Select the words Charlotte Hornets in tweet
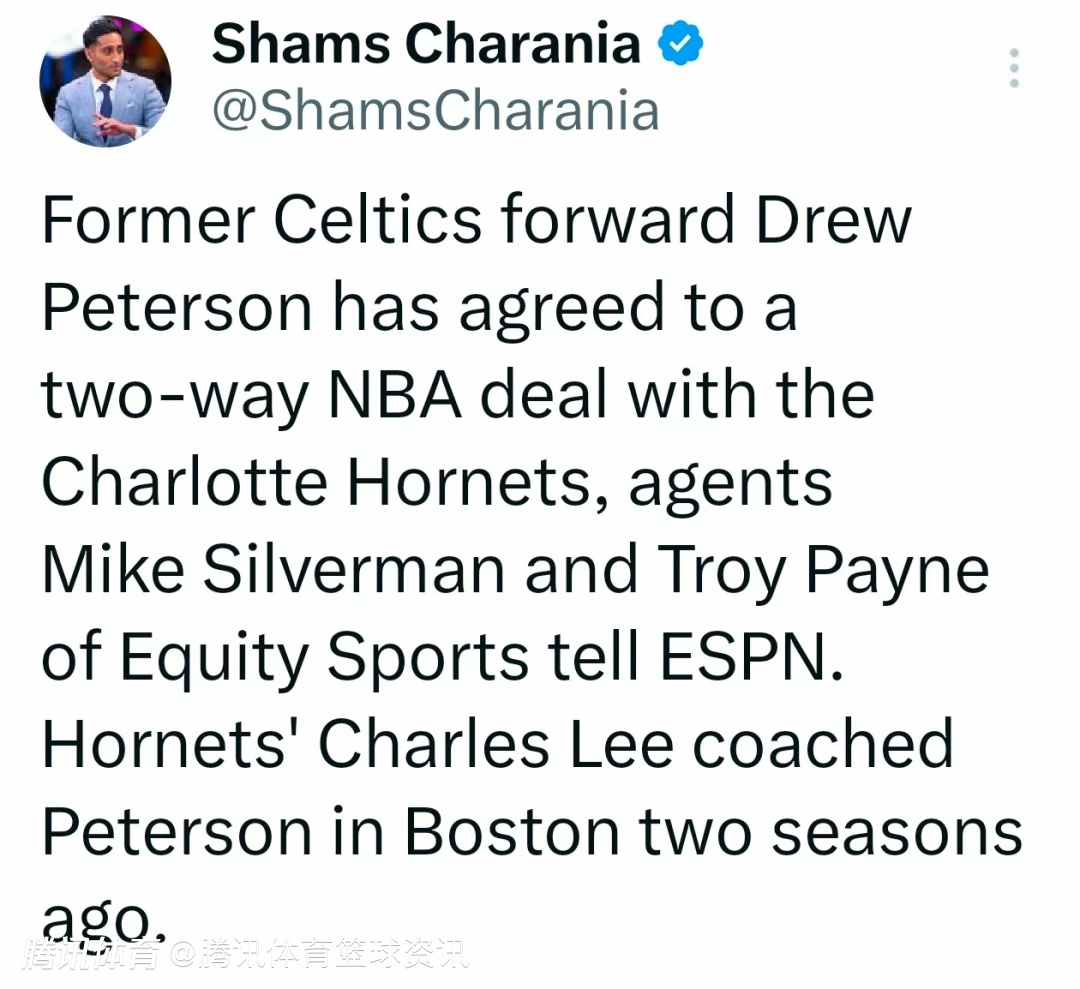This screenshot has width=1080, height=989. point(316,481)
